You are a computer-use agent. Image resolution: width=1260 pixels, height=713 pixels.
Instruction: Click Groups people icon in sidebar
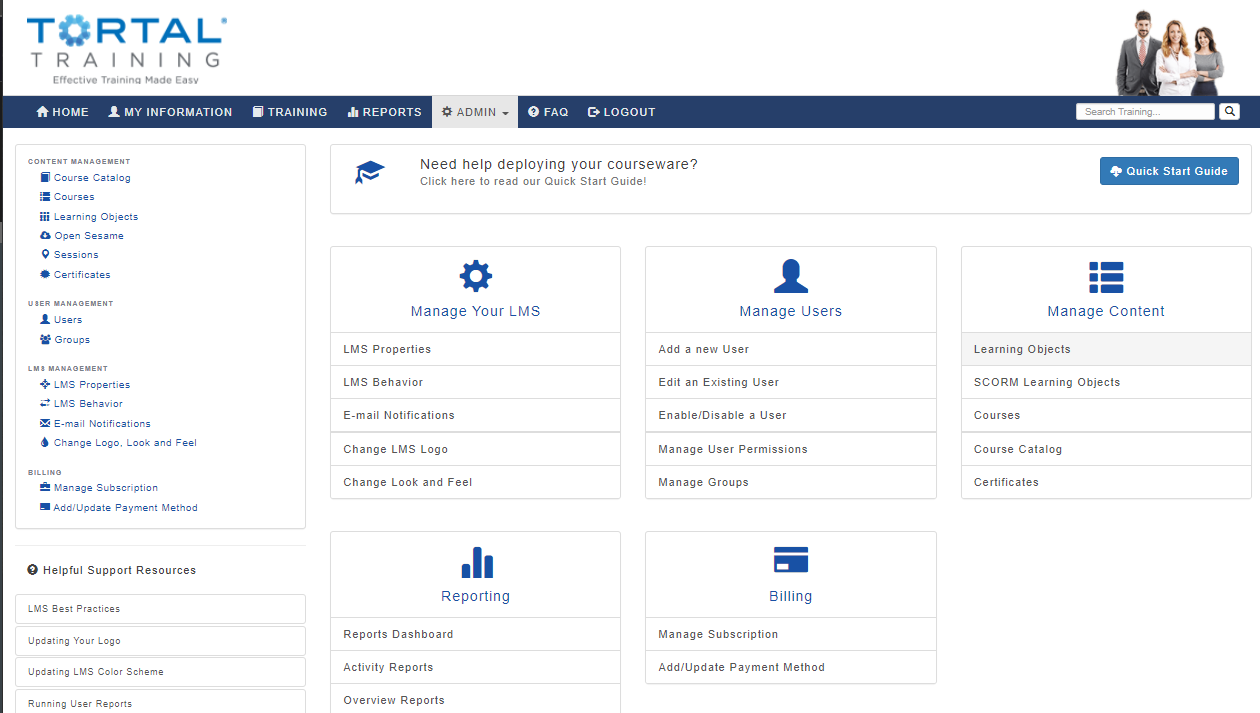point(45,340)
